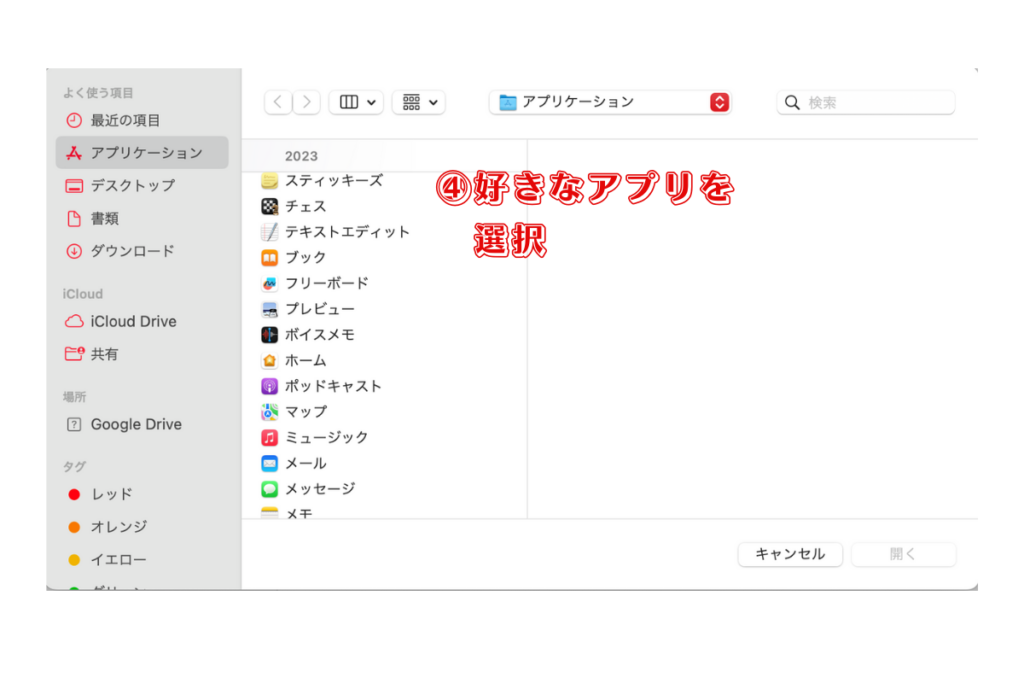1024x683 pixels.
Task: Select the Podcasts app icon
Action: tap(269, 386)
